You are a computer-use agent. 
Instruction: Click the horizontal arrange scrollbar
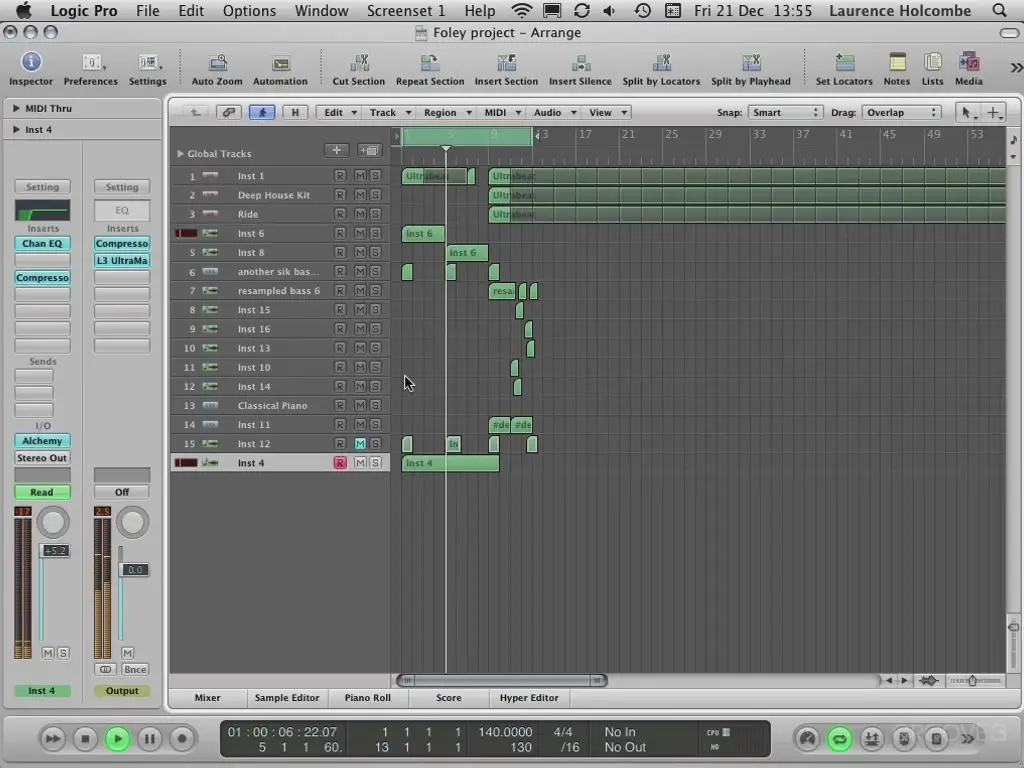[x=502, y=680]
